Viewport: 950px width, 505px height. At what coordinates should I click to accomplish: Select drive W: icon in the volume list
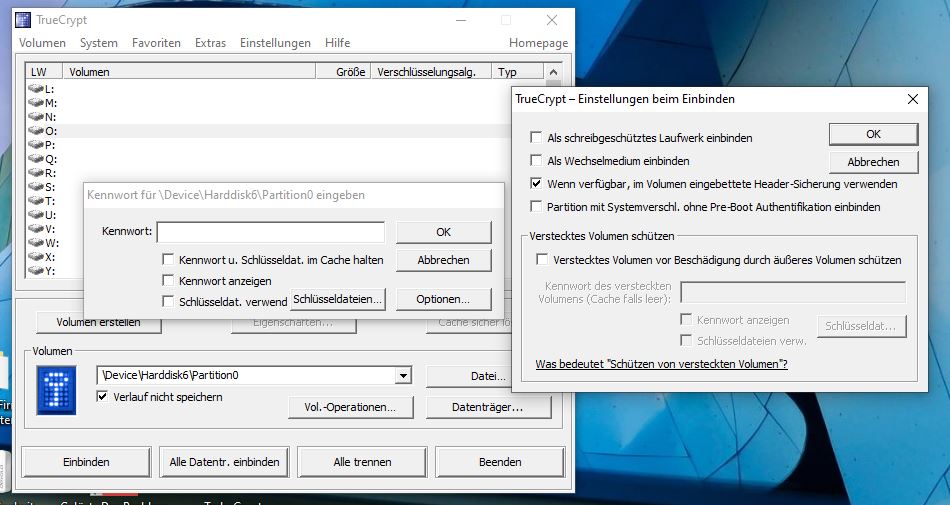click(36, 242)
